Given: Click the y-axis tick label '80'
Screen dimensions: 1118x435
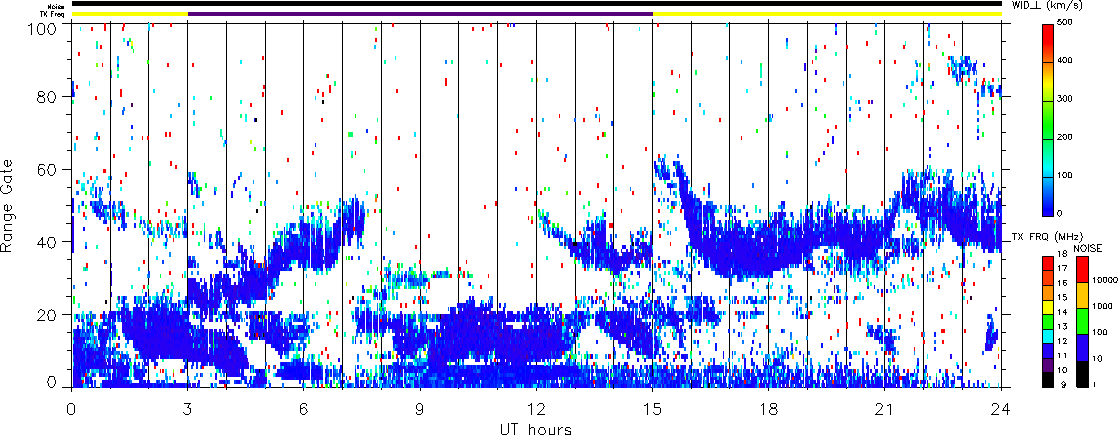Looking at the screenshot, I should click(x=44, y=96).
